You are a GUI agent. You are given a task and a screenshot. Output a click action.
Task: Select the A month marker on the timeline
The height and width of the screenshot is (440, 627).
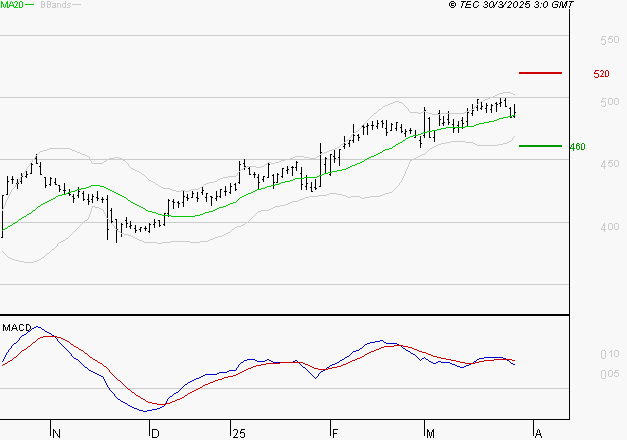(x=538, y=434)
